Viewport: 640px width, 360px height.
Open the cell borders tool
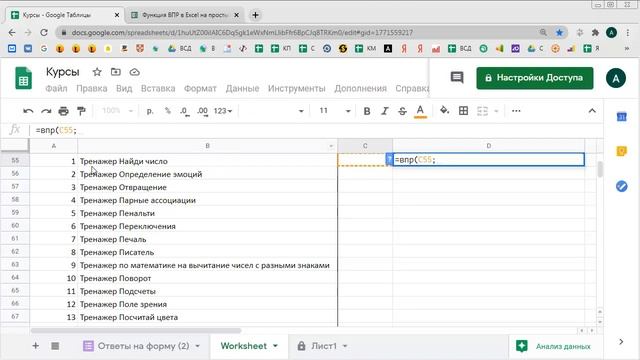click(463, 111)
